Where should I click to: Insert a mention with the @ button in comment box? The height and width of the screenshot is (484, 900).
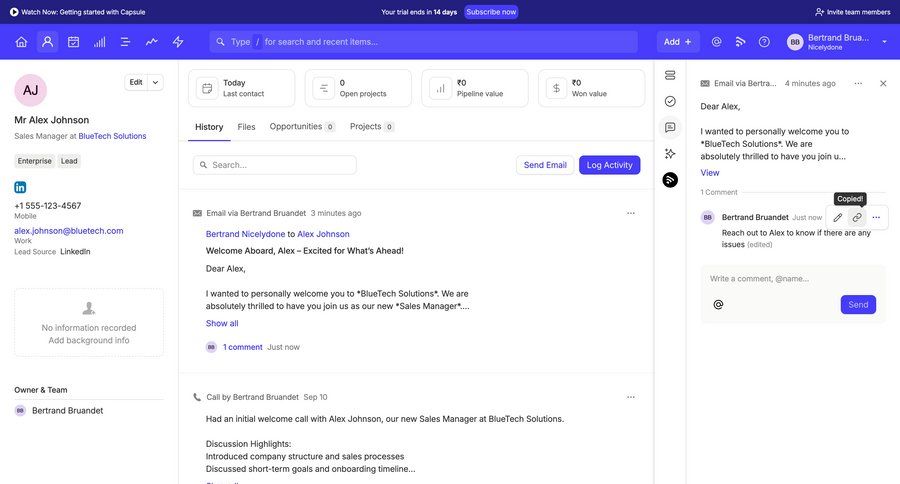click(718, 304)
